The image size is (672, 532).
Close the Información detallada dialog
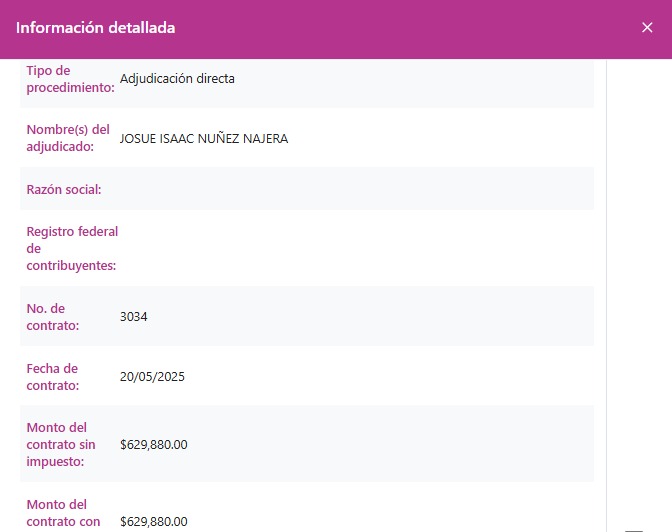tap(647, 28)
